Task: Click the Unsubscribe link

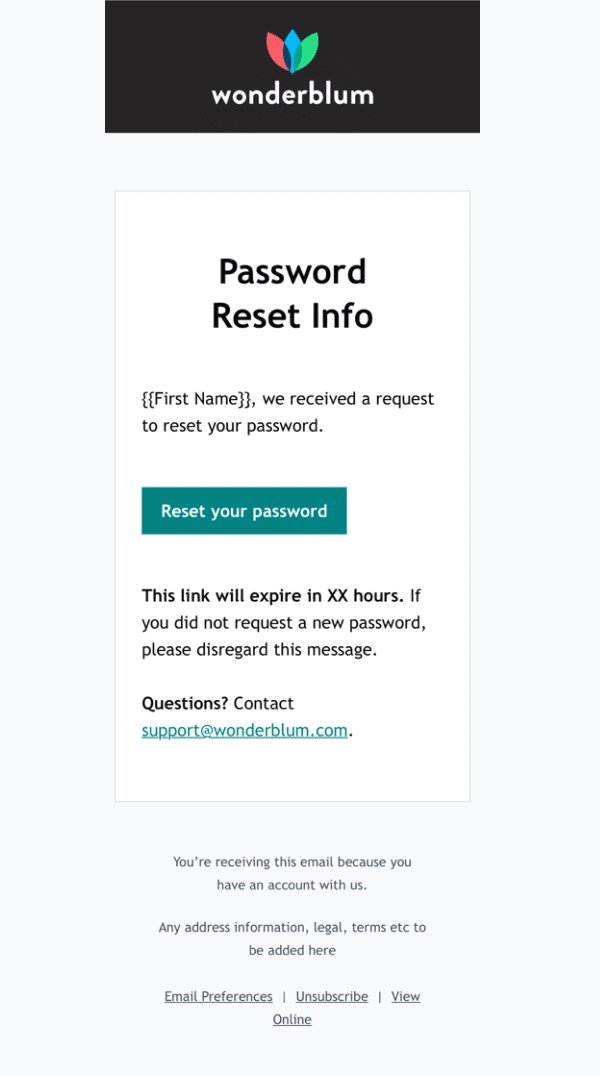Action: pos(332,996)
